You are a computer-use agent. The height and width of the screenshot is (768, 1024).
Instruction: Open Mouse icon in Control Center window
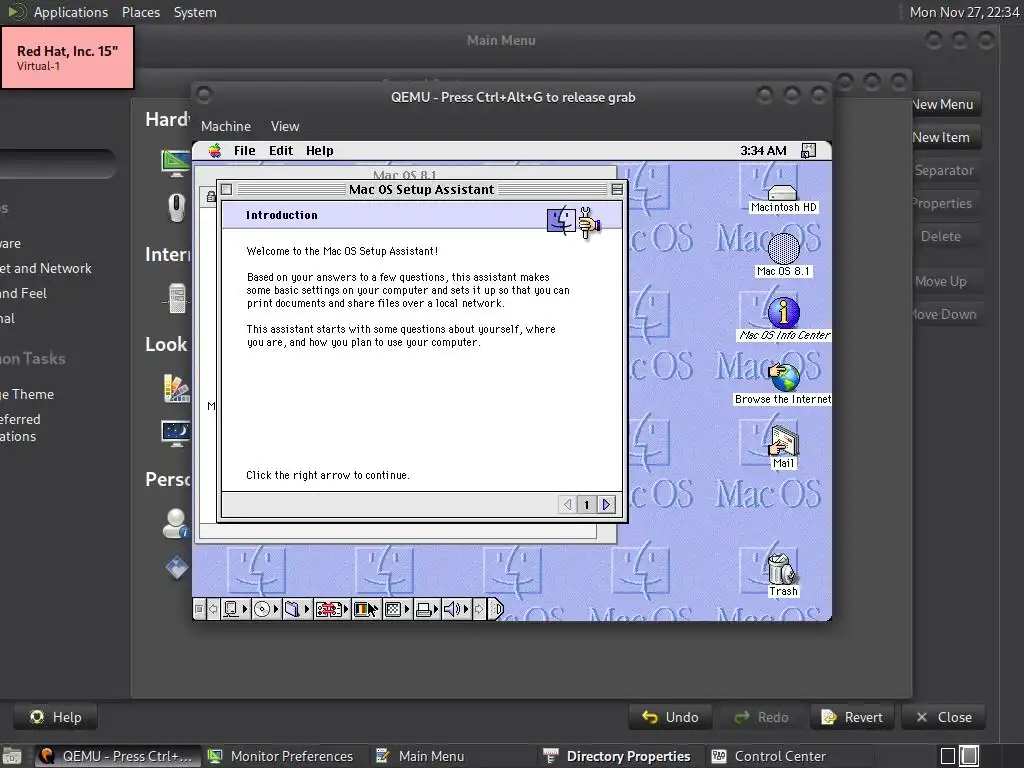[x=176, y=208]
